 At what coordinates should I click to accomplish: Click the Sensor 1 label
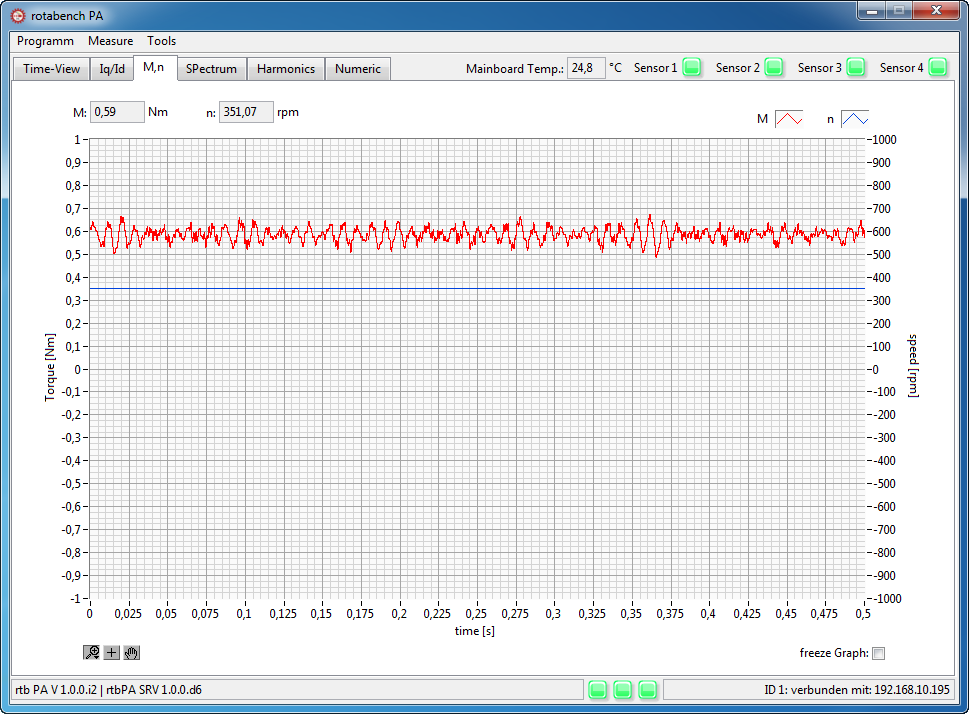[x=655, y=68]
